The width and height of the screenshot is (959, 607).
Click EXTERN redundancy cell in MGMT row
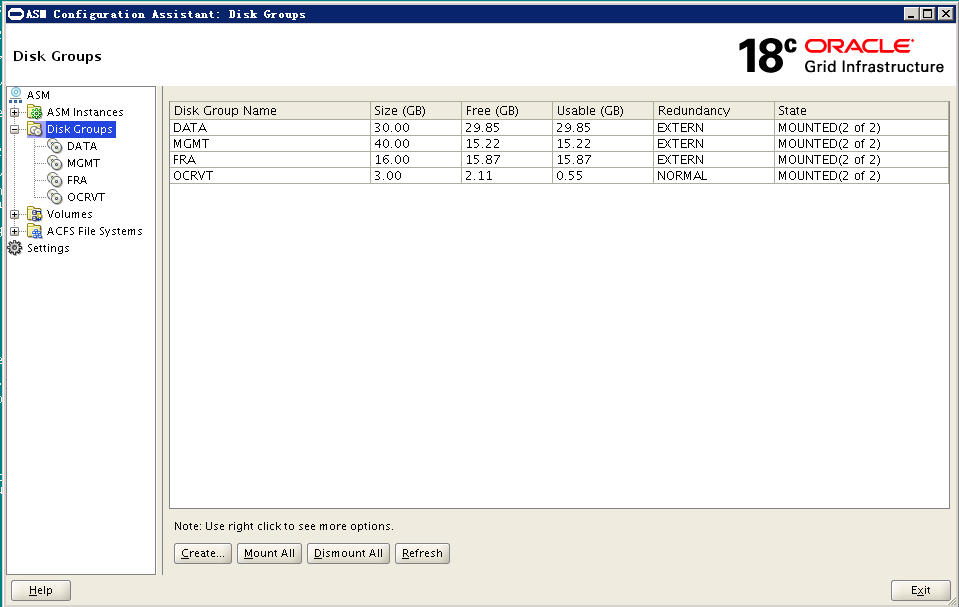point(714,144)
